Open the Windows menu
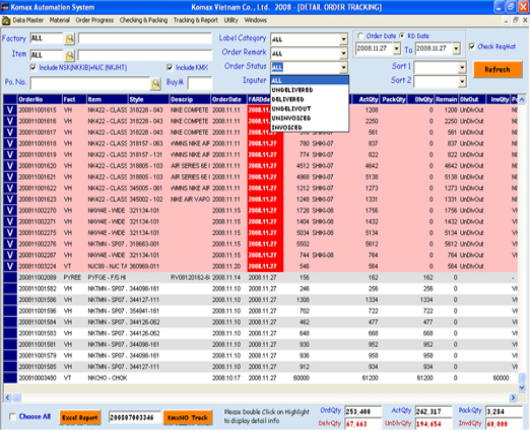Image resolution: width=530 pixels, height=430 pixels. coord(256,20)
